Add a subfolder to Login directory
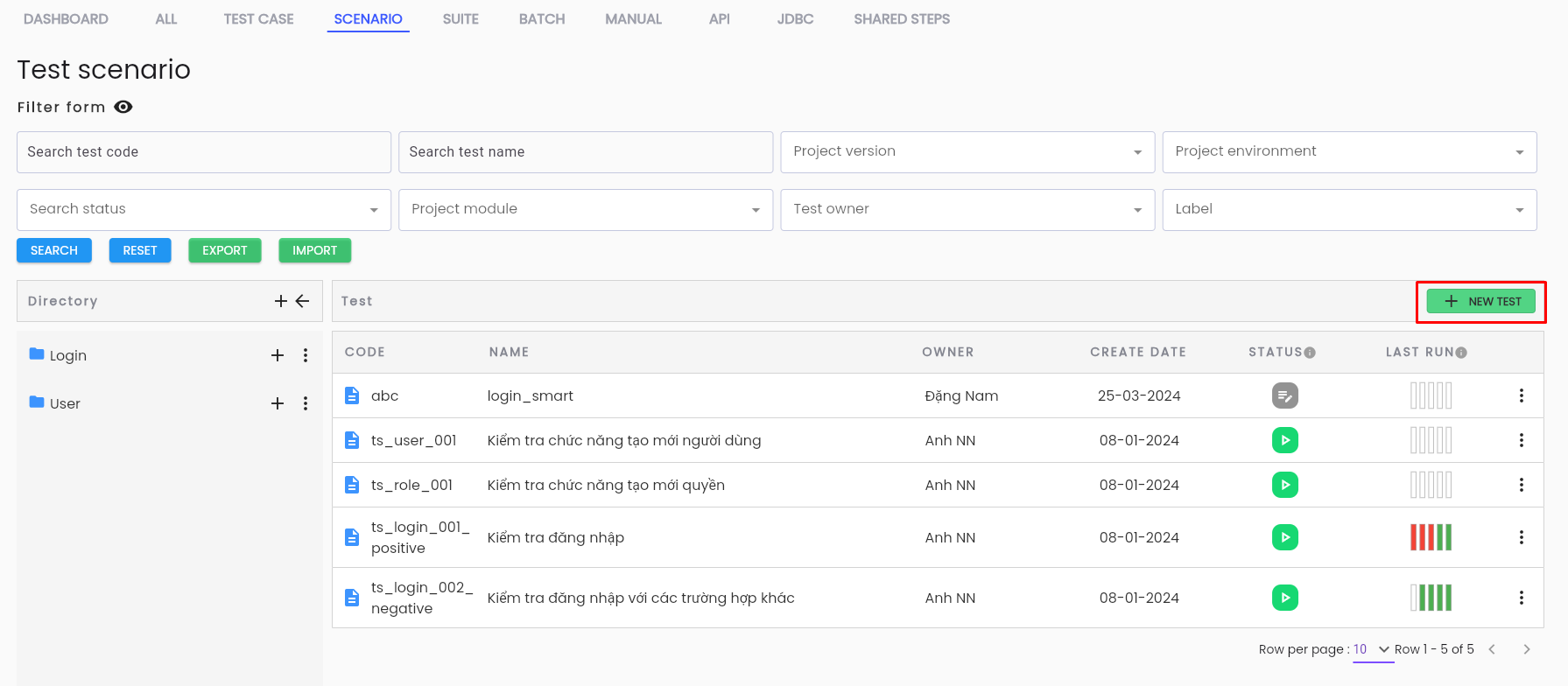Image resolution: width=1568 pixels, height=686 pixels. (x=278, y=355)
